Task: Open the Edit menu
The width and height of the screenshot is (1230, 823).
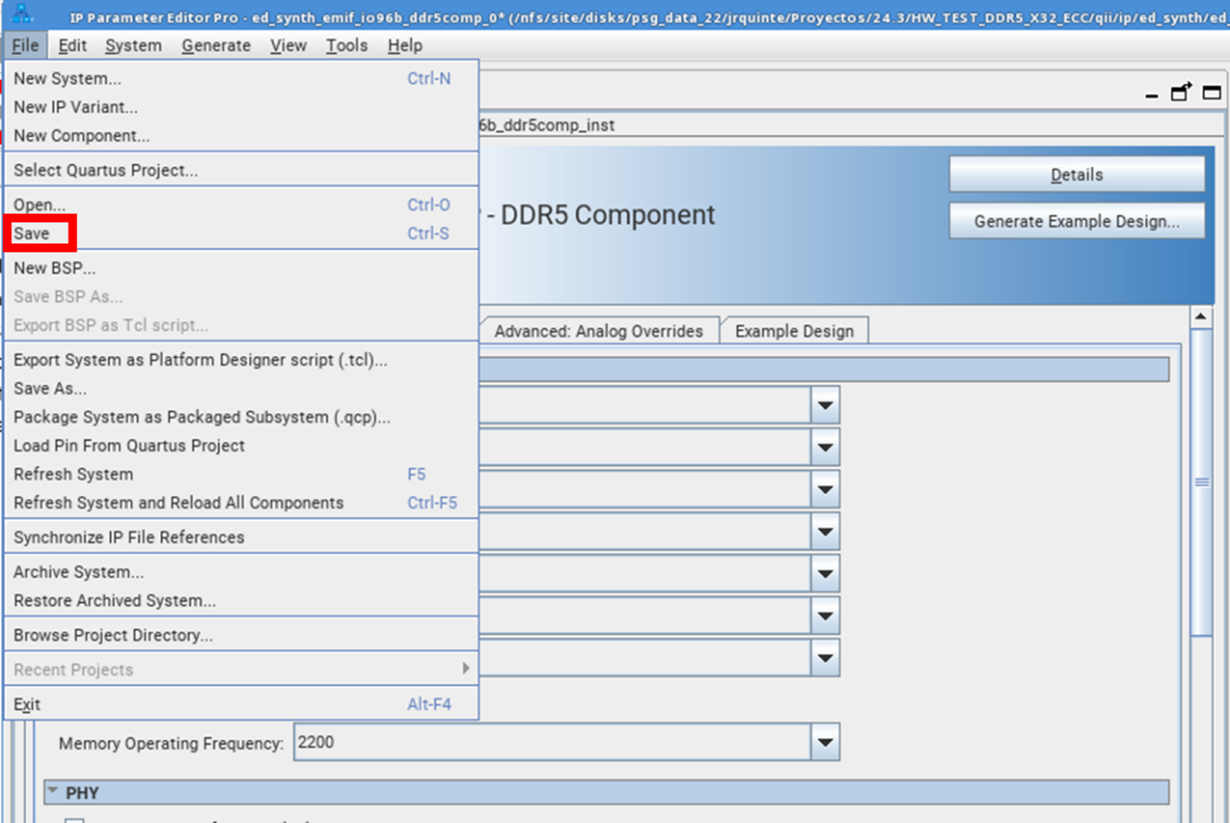Action: (72, 45)
